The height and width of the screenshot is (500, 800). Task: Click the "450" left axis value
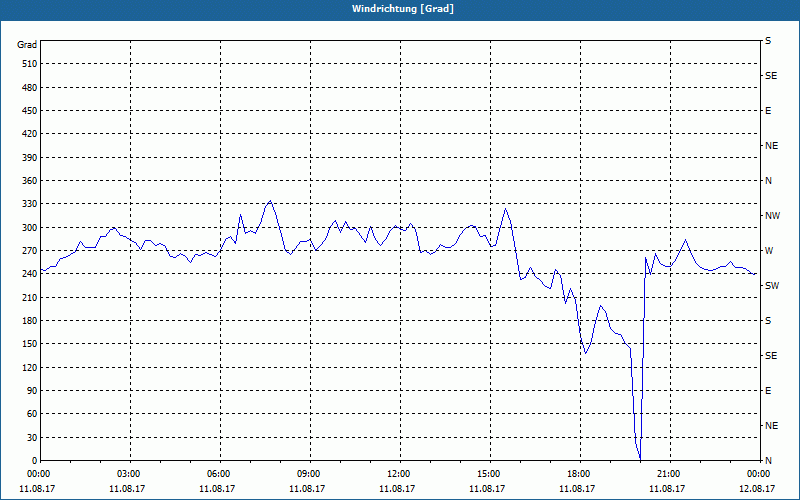30,111
